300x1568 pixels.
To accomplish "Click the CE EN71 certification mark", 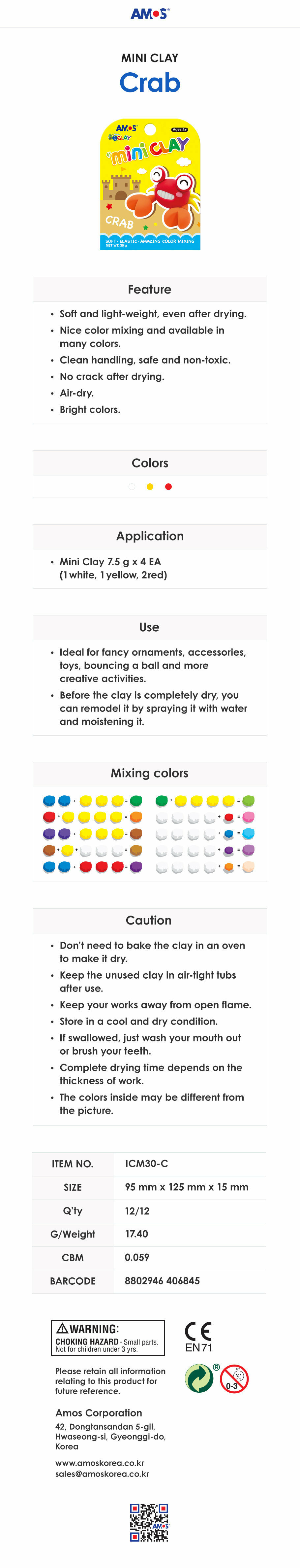I will click(x=198, y=1337).
